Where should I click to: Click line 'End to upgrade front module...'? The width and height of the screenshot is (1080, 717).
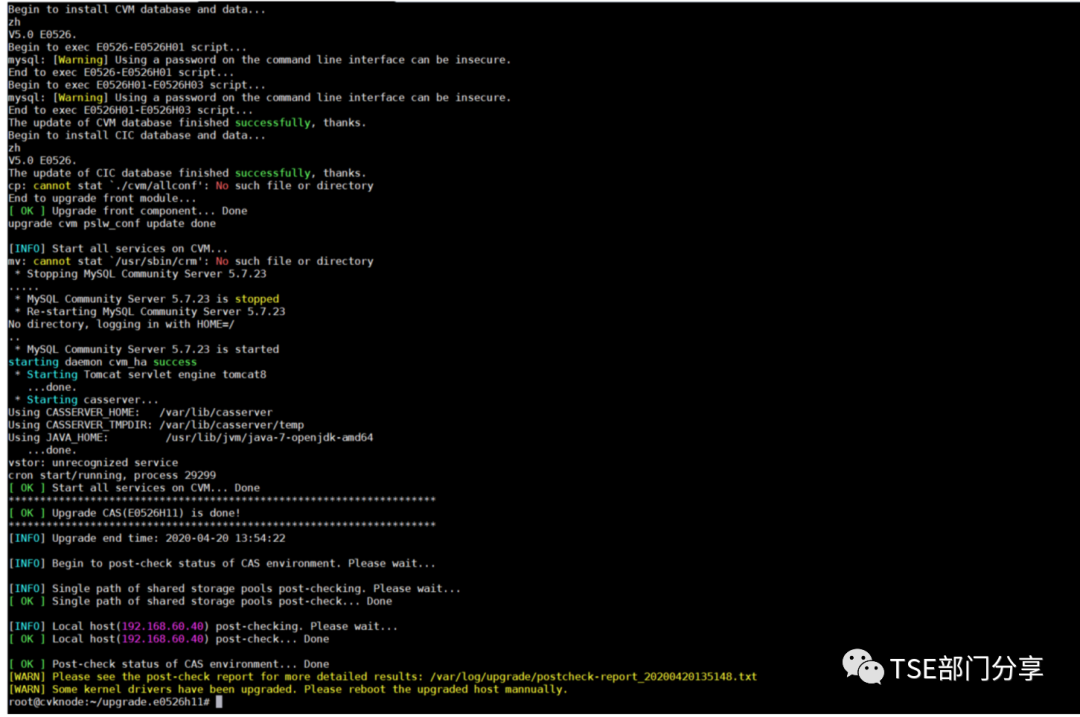(x=102, y=198)
